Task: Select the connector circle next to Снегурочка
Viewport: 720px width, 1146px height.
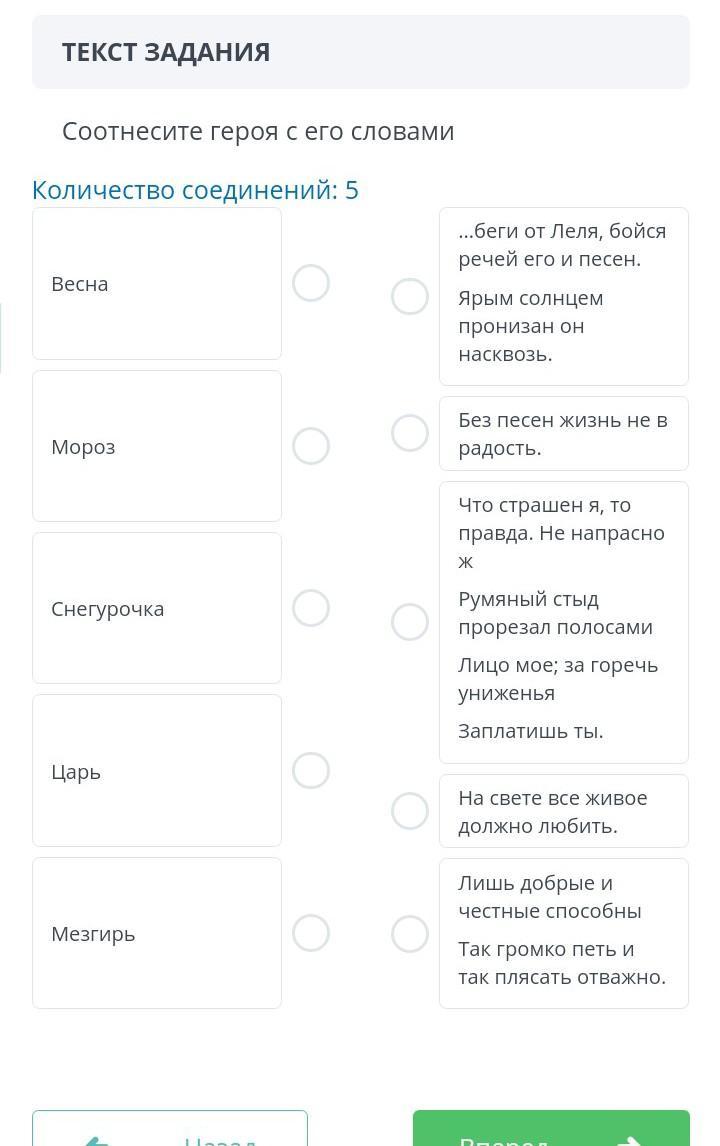Action: pos(311,608)
